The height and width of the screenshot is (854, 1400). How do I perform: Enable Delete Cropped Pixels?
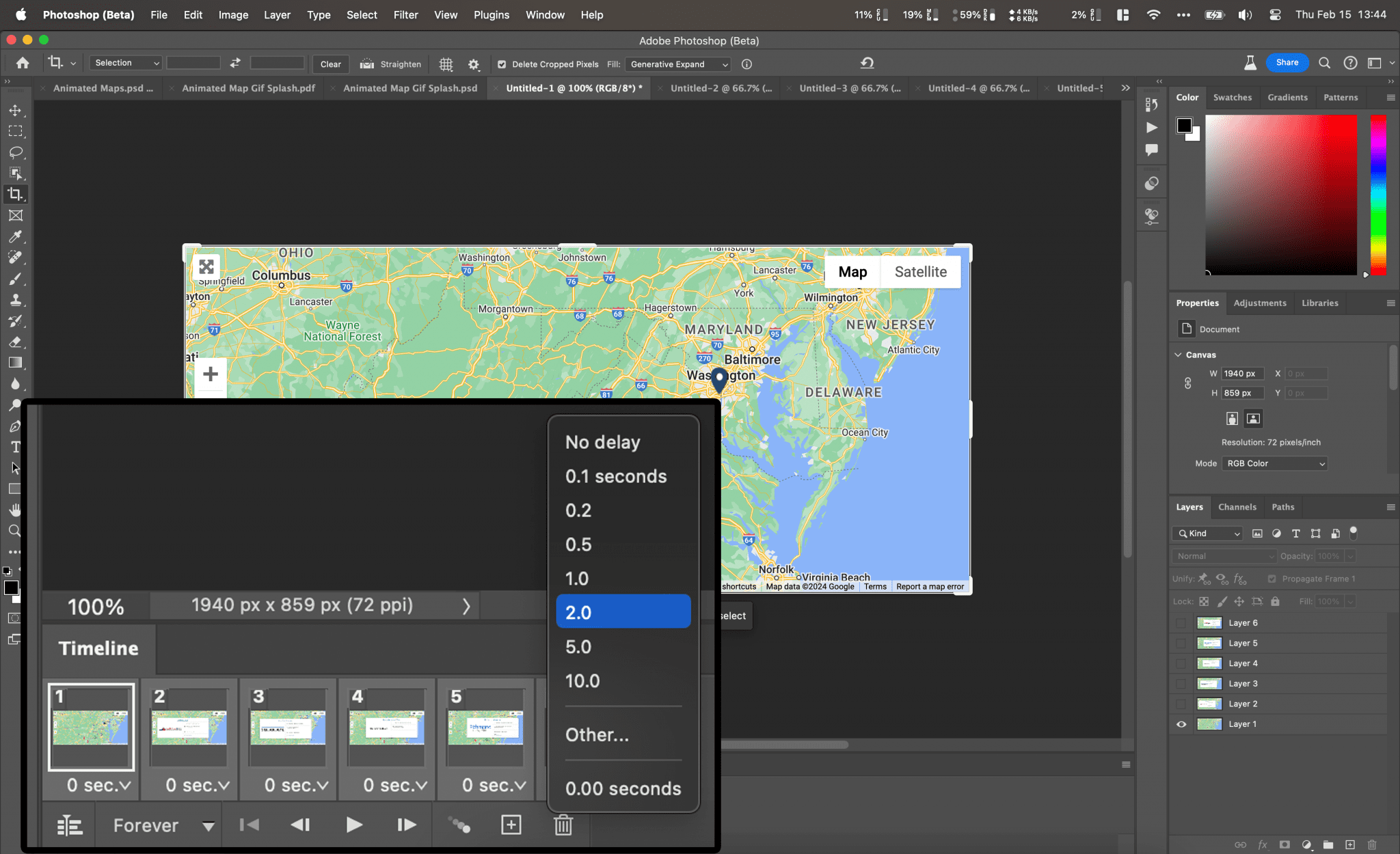click(x=502, y=64)
